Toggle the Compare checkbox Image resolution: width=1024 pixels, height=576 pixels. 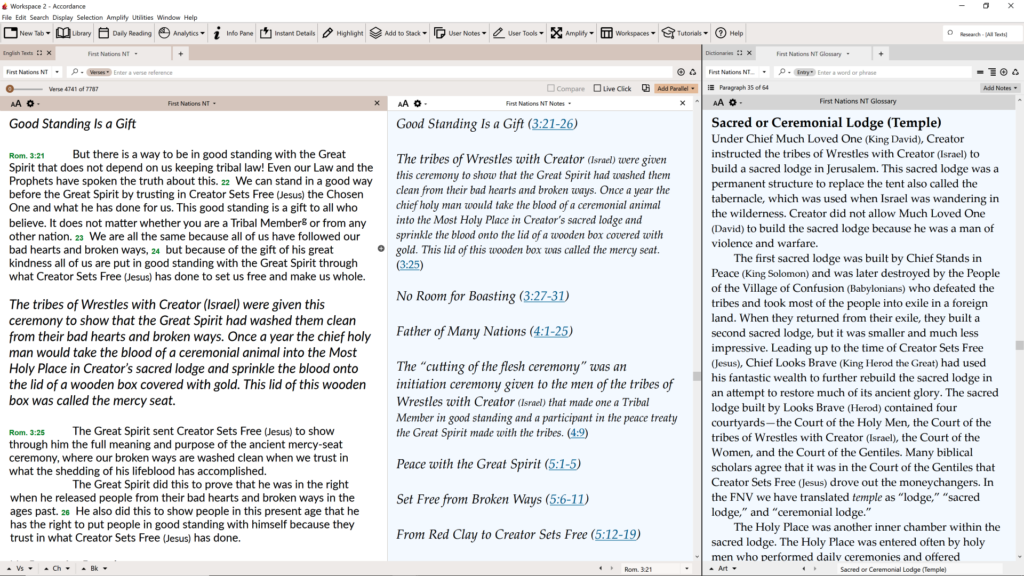click(x=551, y=88)
